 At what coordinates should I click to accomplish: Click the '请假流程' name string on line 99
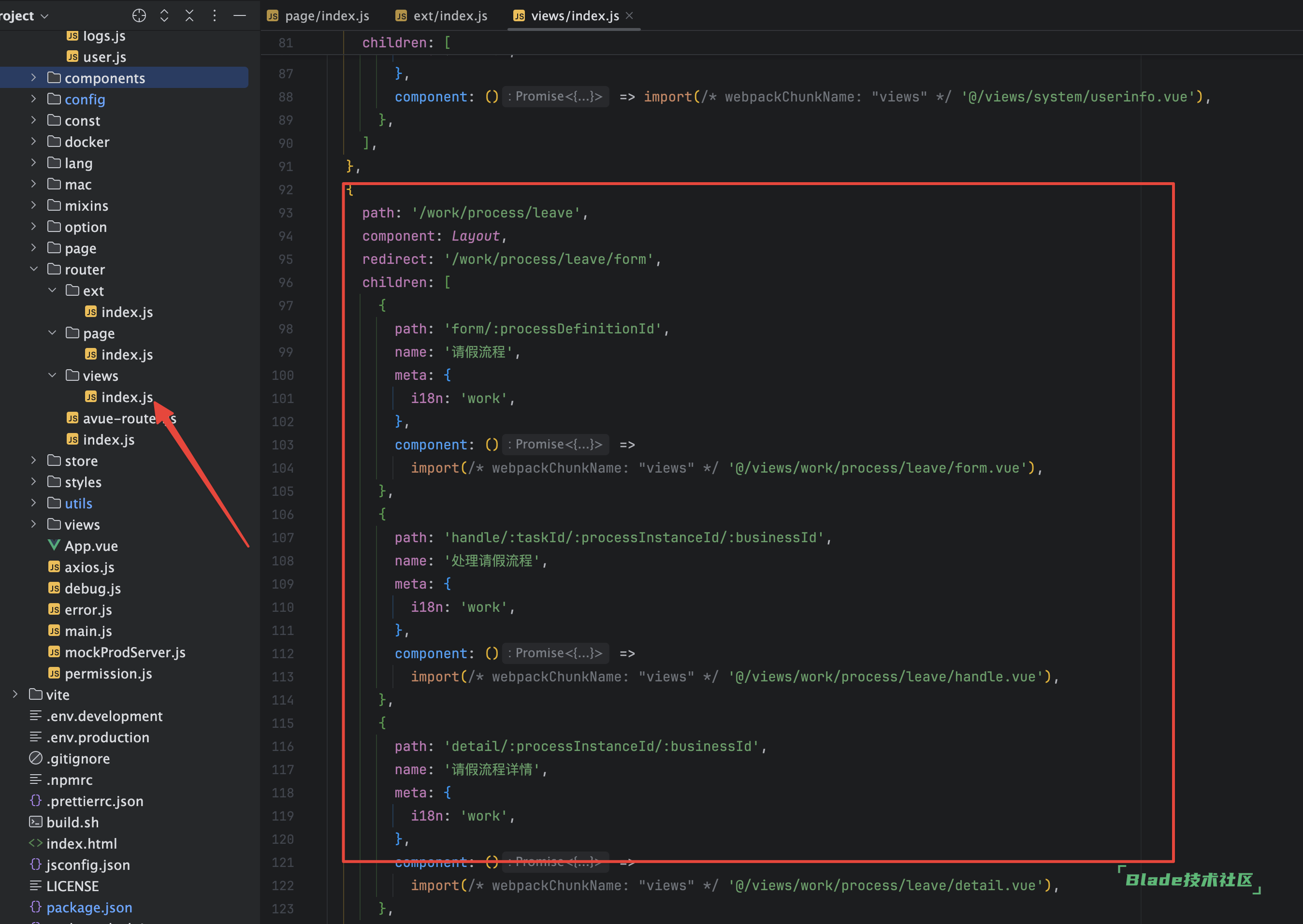point(478,352)
